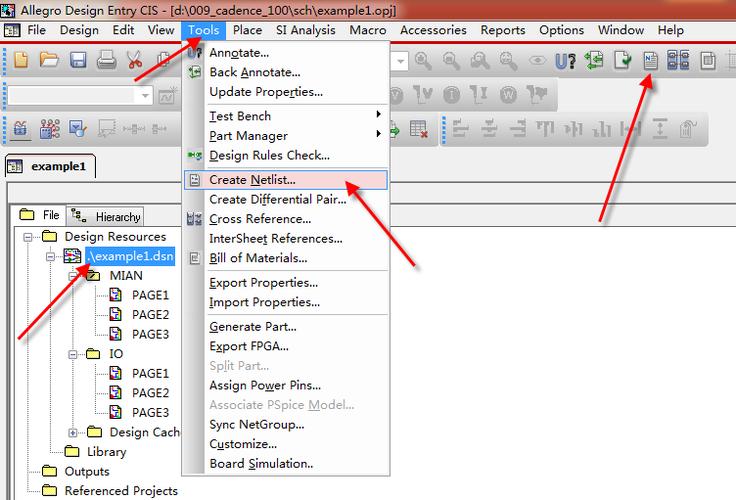Create a new document from toolbar
This screenshot has width=736, height=500.
point(21,60)
